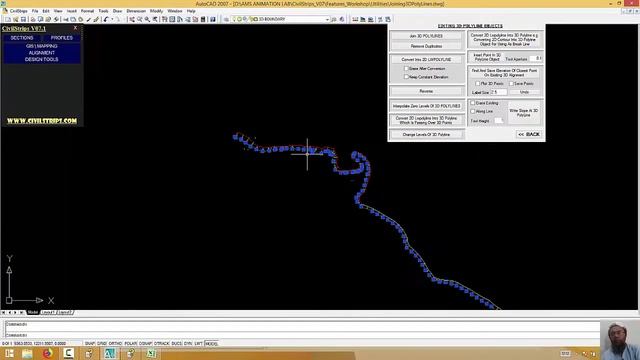640x360 pixels.
Task: Click the Save toolbar icon
Action: click(23, 19)
